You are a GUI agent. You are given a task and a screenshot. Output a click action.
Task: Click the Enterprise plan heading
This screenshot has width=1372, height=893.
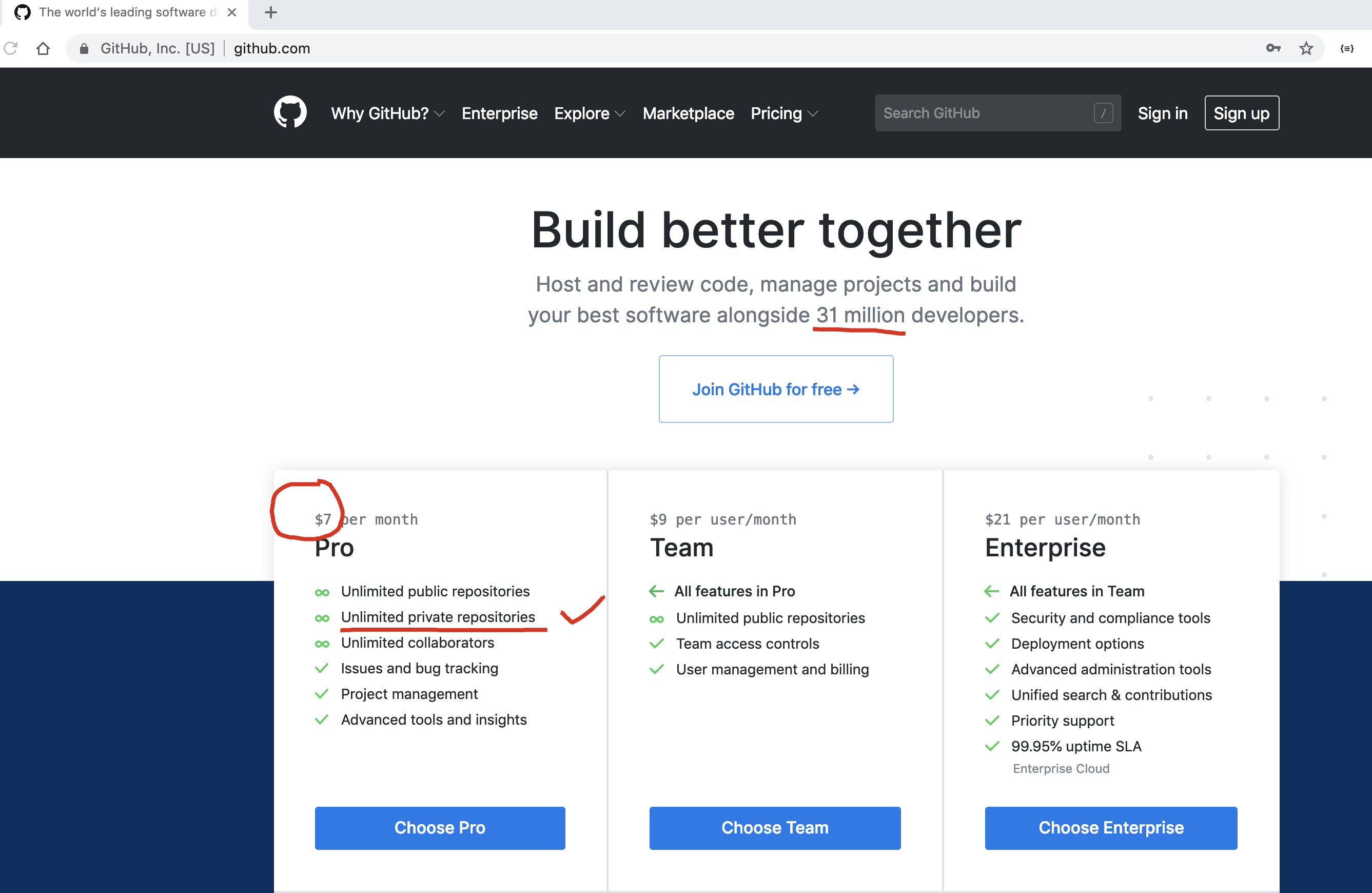pyautogui.click(x=1045, y=548)
